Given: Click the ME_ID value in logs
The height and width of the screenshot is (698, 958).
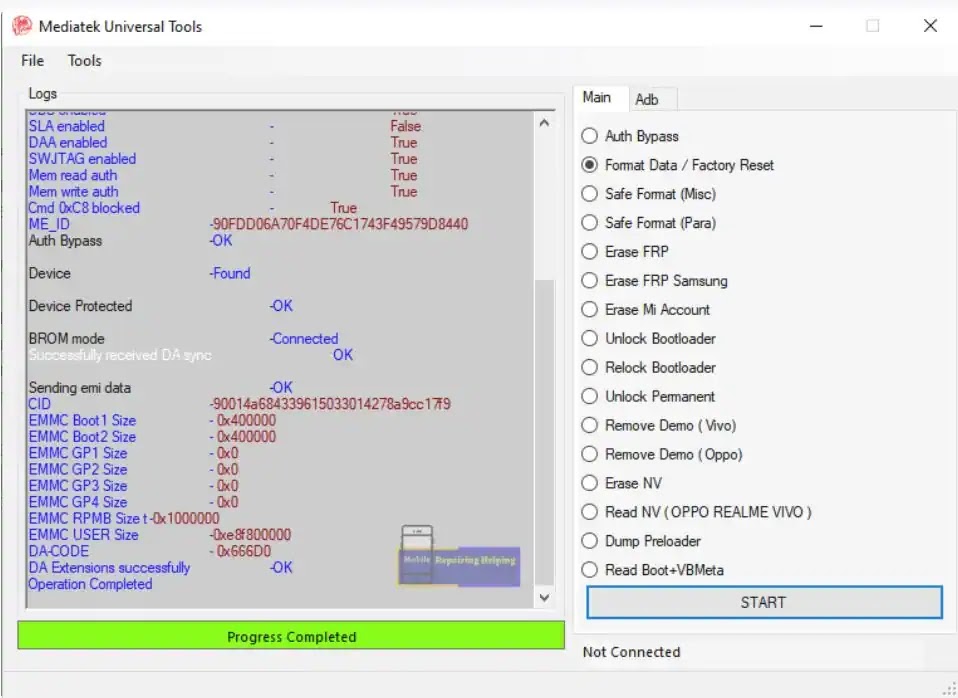Looking at the screenshot, I should [339, 224].
